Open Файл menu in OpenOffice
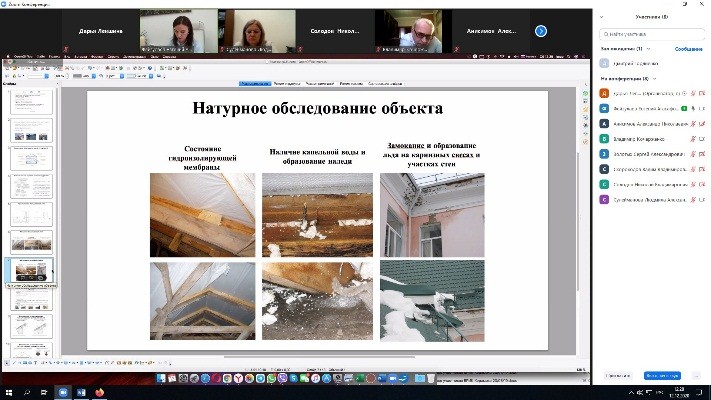 point(40,57)
